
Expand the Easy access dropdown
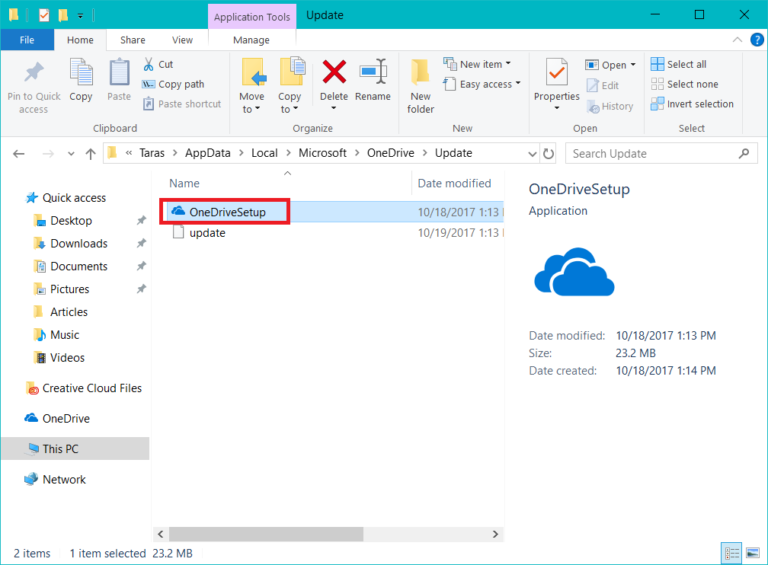point(518,83)
